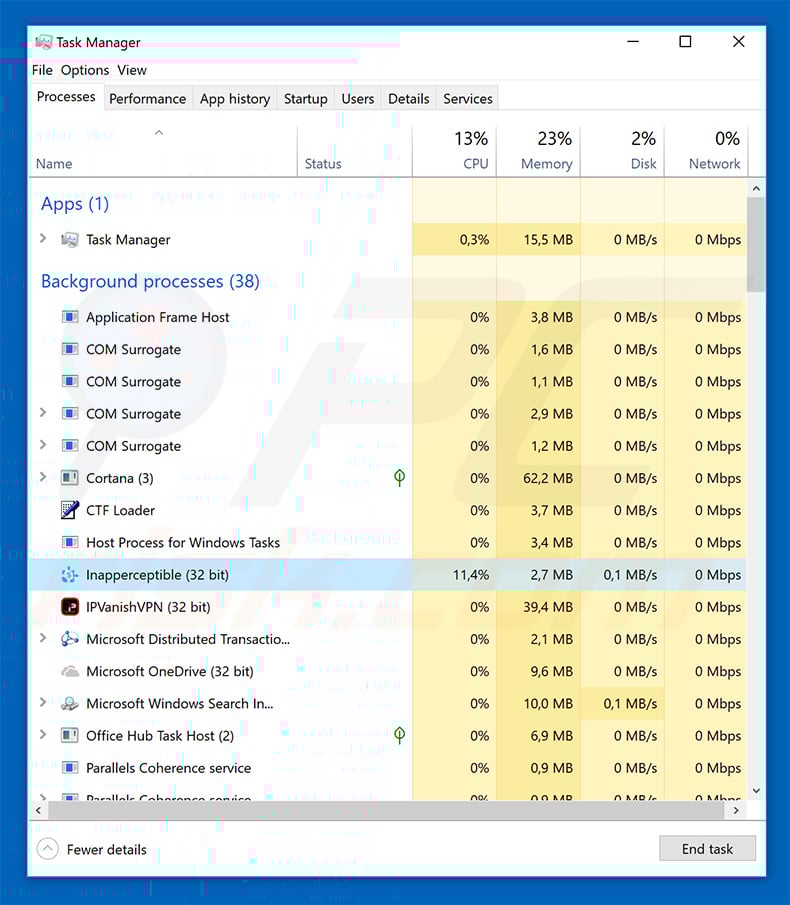This screenshot has width=790, height=905.
Task: Expand the Microsoft Windows Search Indexer row
Action: 43,702
